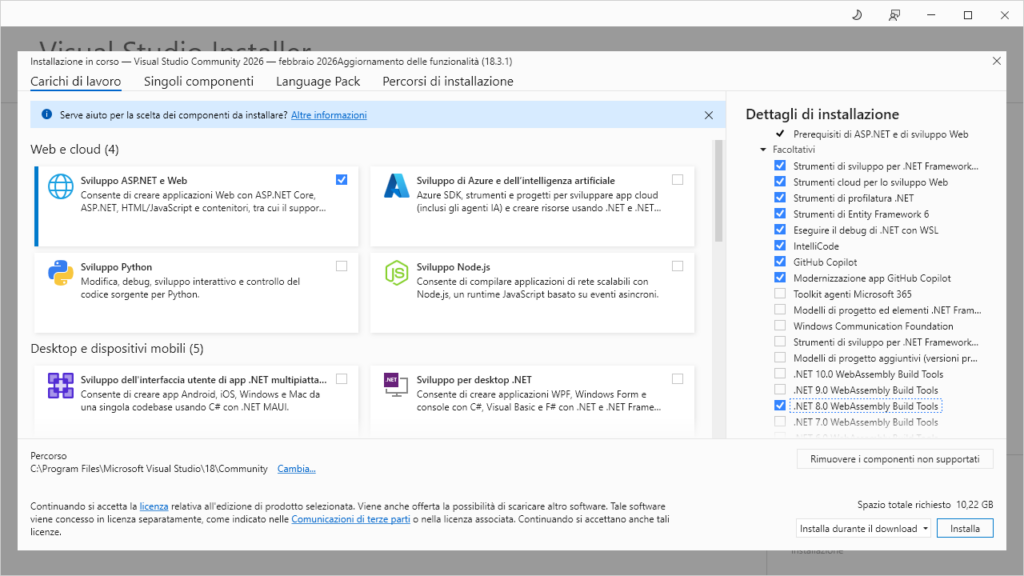Open the Language Pack tab
The height and width of the screenshot is (576, 1024).
click(317, 81)
